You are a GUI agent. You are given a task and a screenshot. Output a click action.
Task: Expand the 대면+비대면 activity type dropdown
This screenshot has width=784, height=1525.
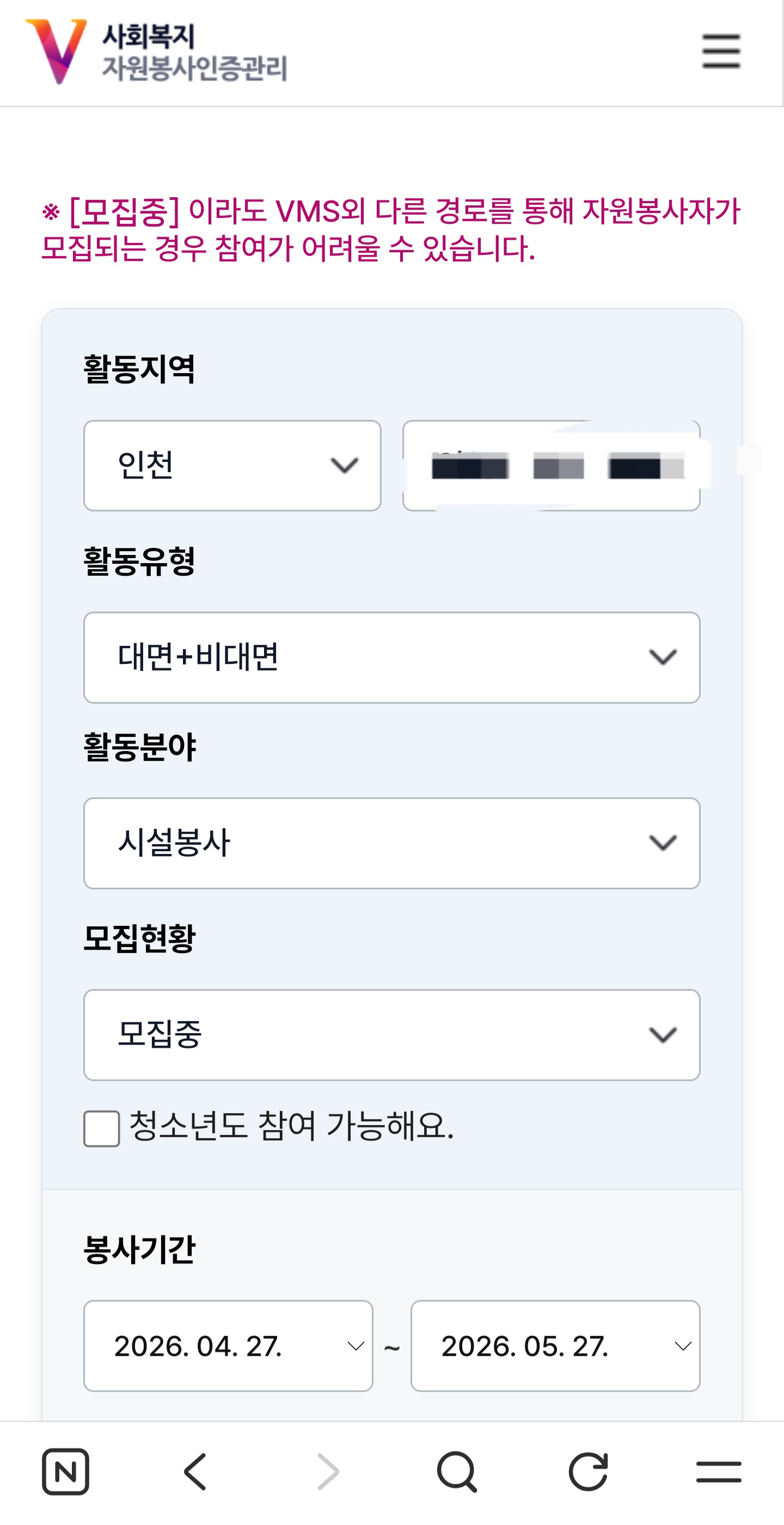(x=391, y=658)
